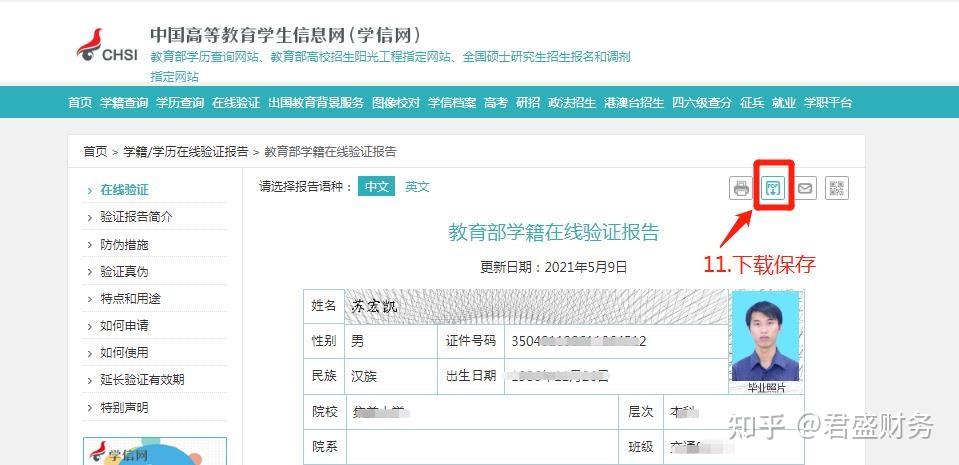Click the site title 中国高等教育学生信息网

(x=286, y=35)
